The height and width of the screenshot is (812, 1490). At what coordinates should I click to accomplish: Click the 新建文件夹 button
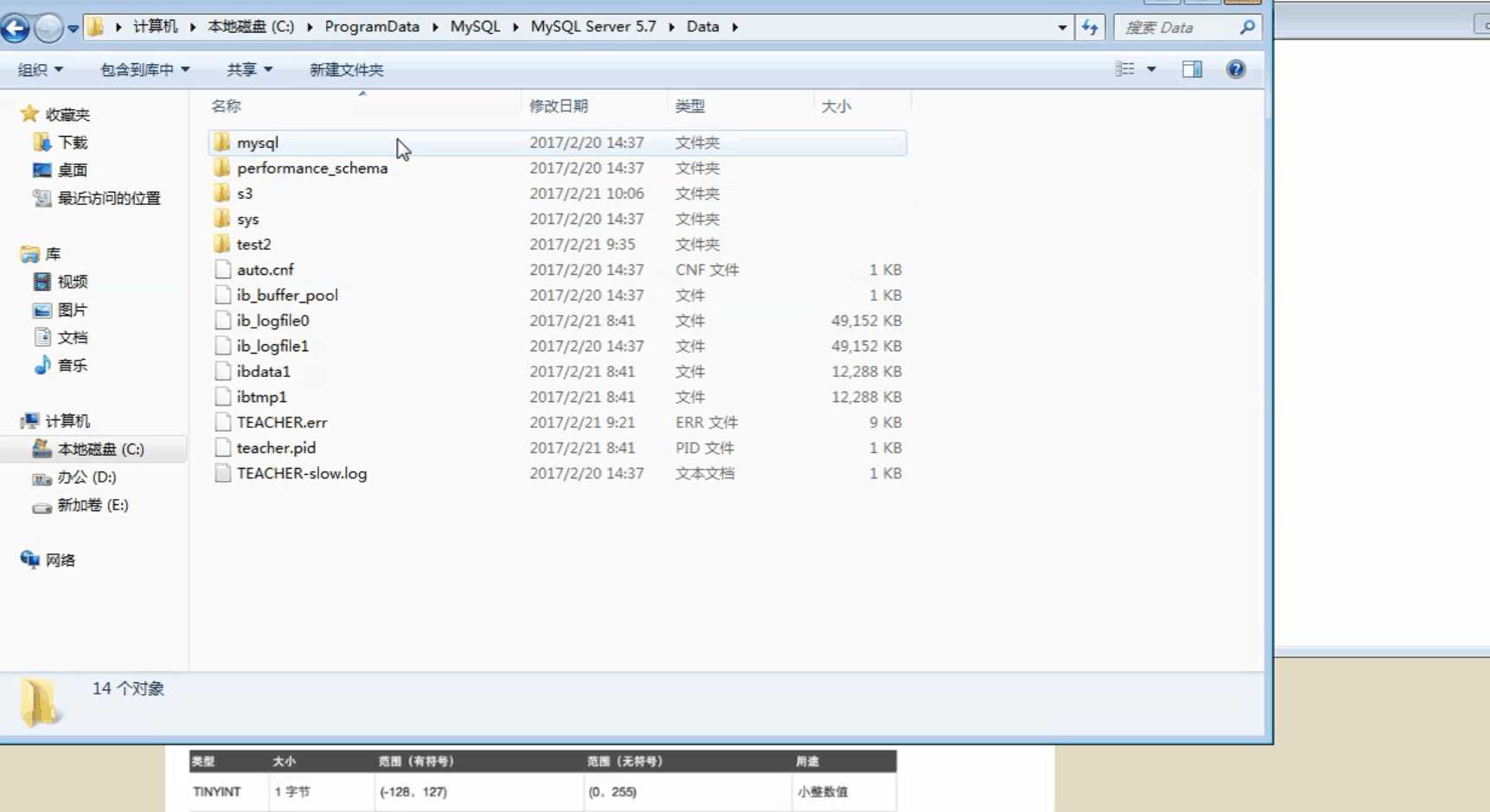[x=346, y=69]
